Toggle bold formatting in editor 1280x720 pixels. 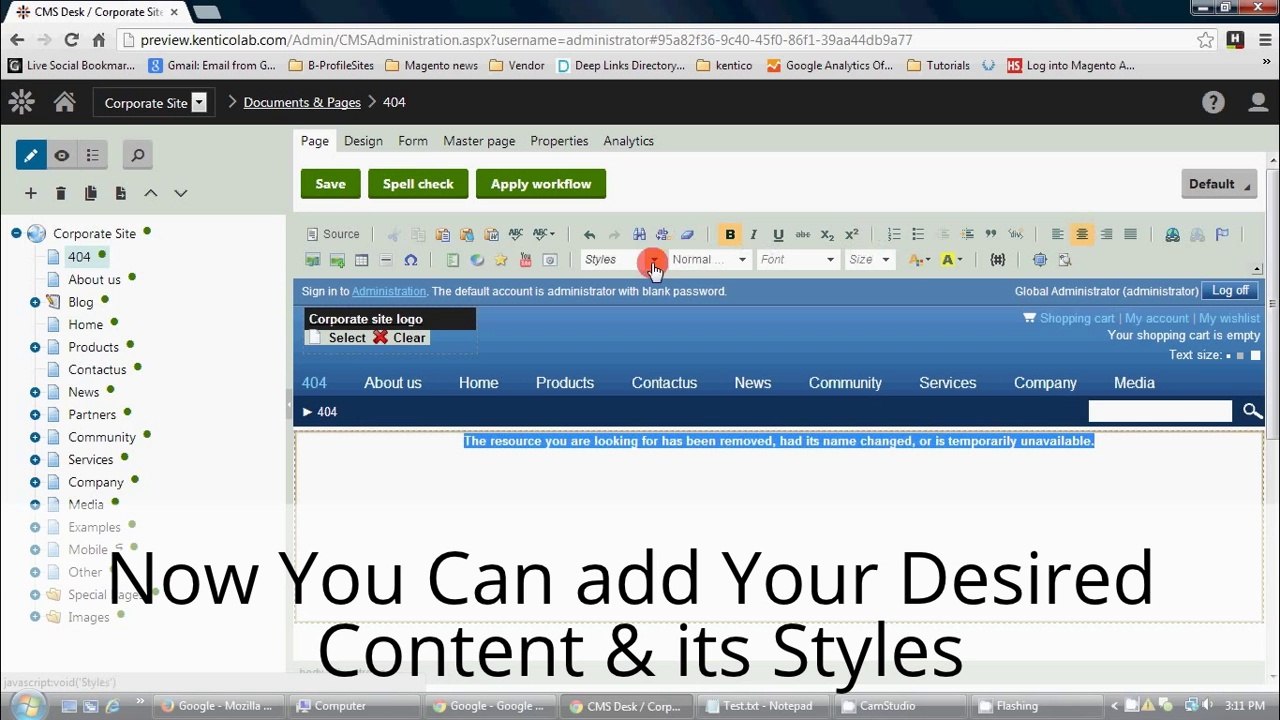pyautogui.click(x=730, y=234)
